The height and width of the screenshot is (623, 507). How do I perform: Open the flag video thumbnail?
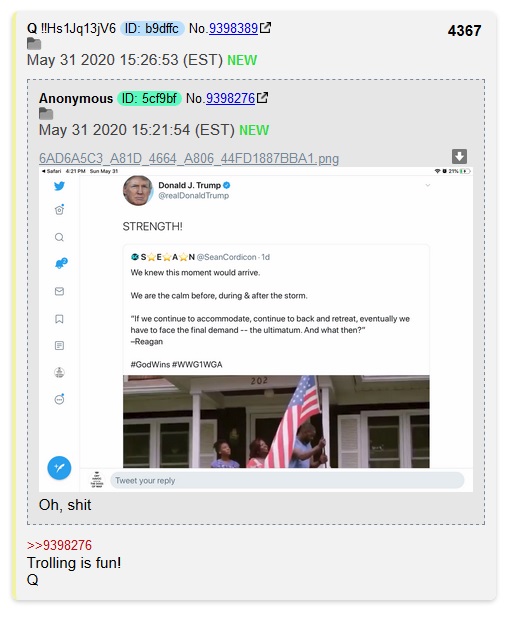[276, 421]
